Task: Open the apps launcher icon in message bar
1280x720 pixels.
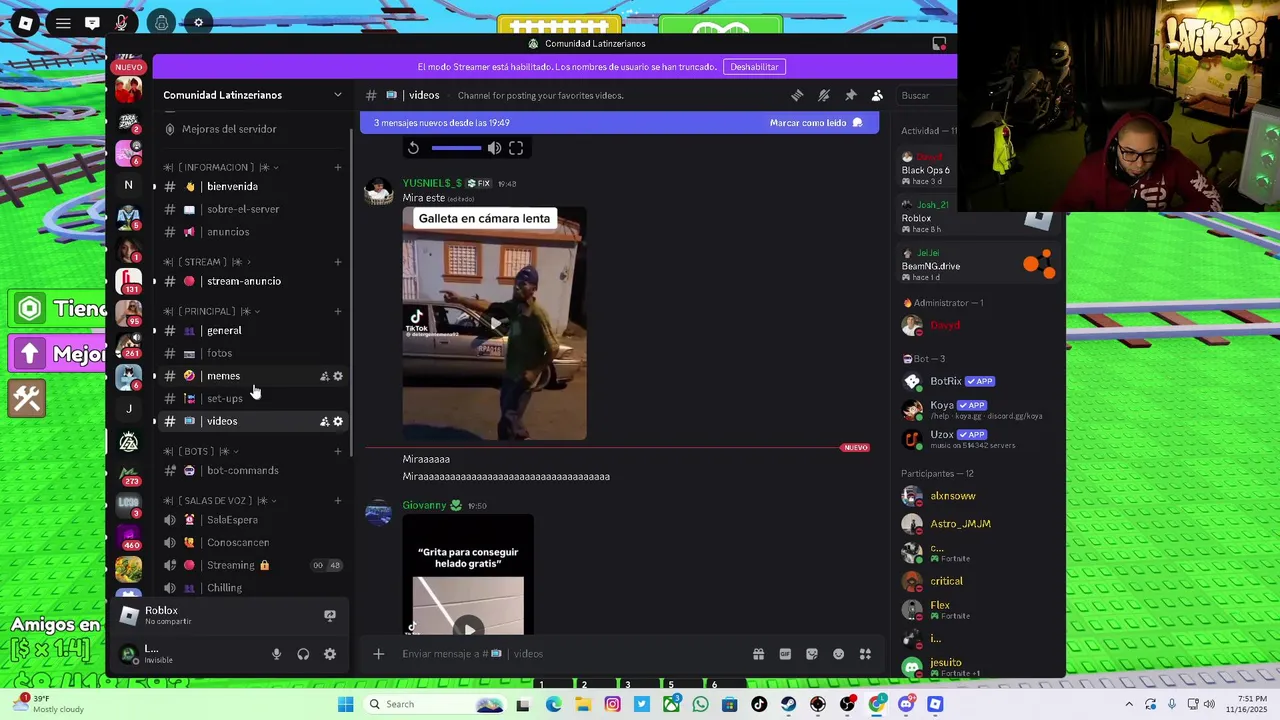Action: point(865,654)
